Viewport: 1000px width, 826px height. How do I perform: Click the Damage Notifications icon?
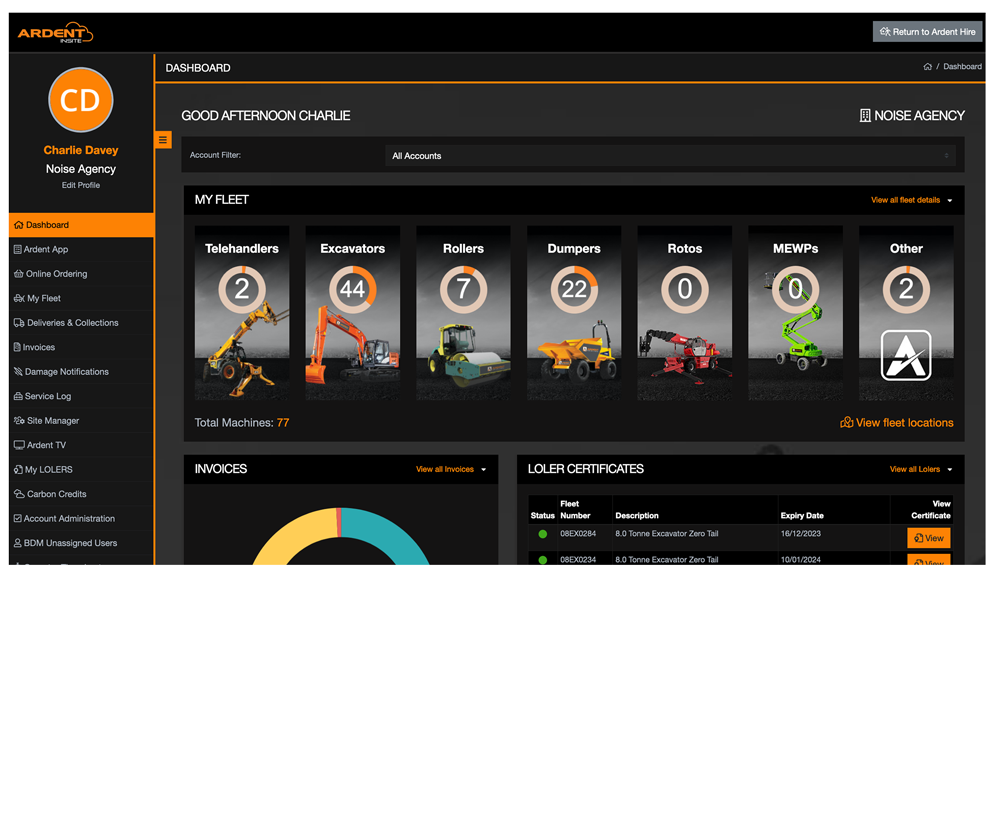click(x=18, y=371)
